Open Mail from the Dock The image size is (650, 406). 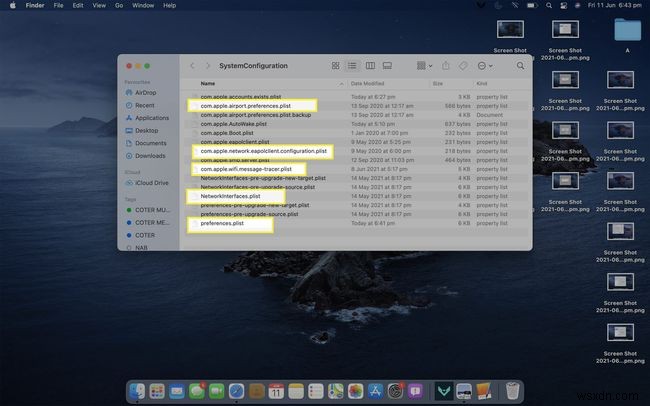coord(177,391)
